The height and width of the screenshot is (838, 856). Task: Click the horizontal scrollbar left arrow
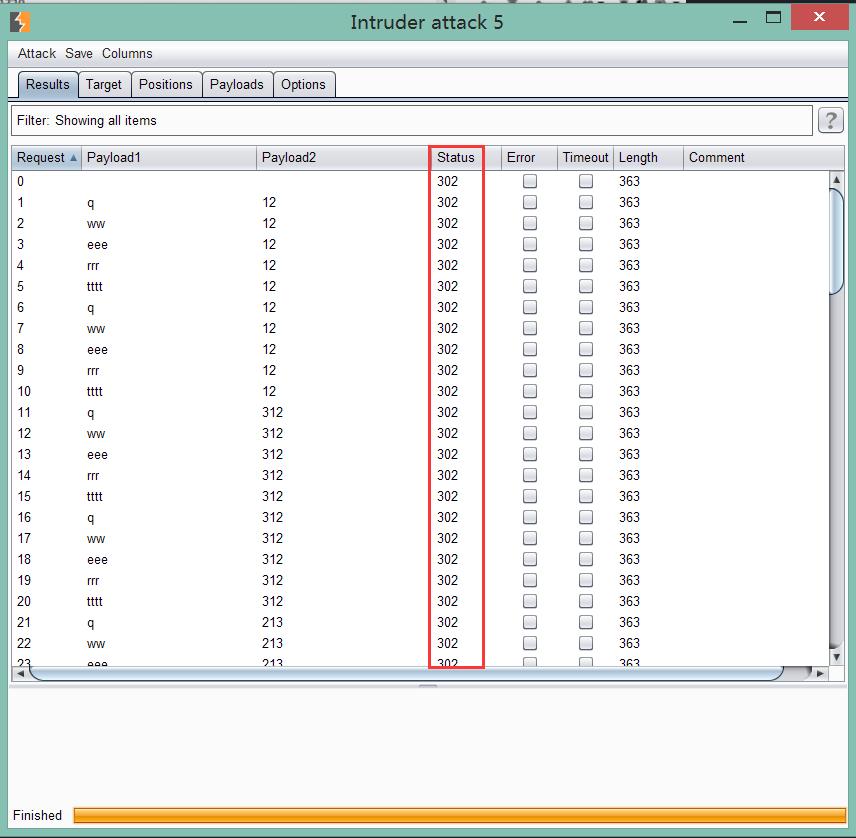[x=19, y=674]
